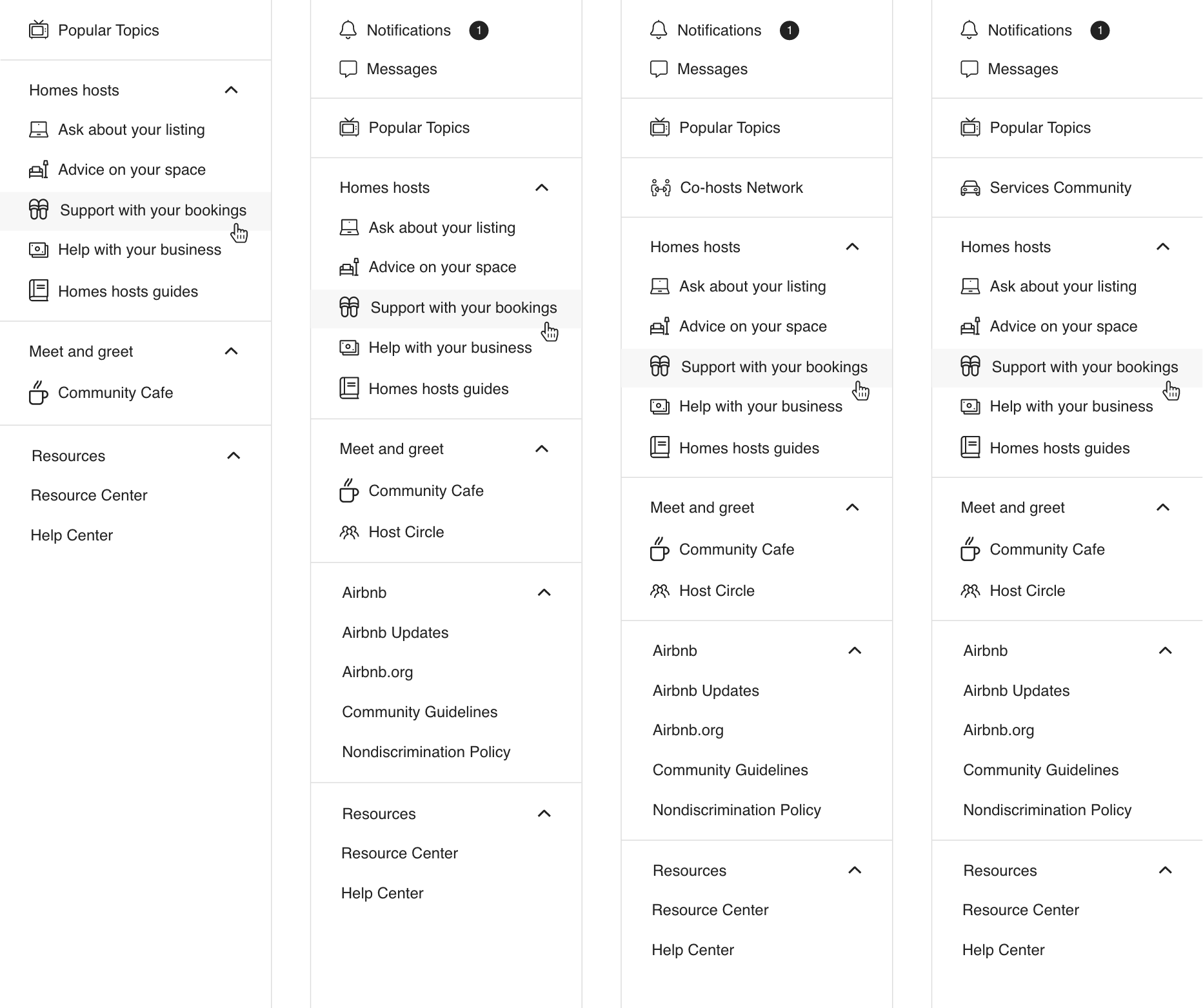Viewport: 1203px width, 1008px height.
Task: Collapse Meet and greet in Co-hosts Network panel
Action: point(852,508)
